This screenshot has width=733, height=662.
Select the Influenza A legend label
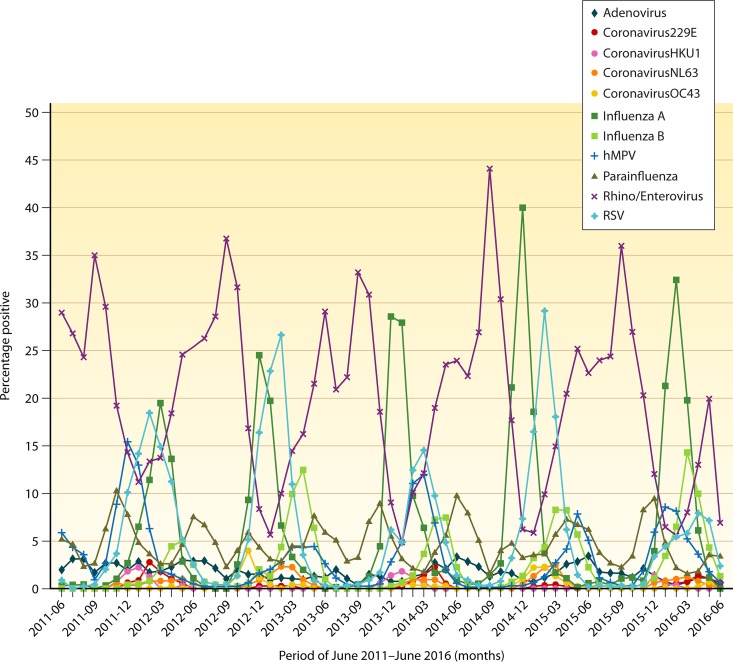pos(633,116)
